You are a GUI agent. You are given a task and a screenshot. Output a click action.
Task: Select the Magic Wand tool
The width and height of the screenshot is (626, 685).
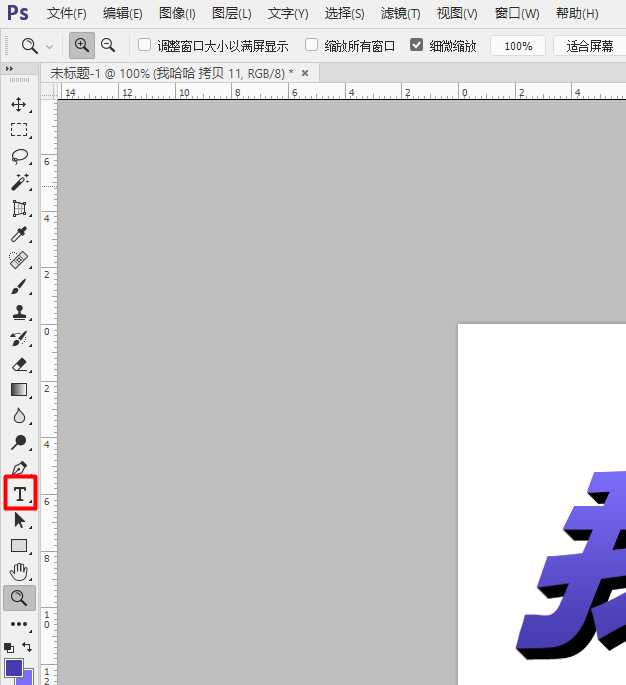point(19,182)
